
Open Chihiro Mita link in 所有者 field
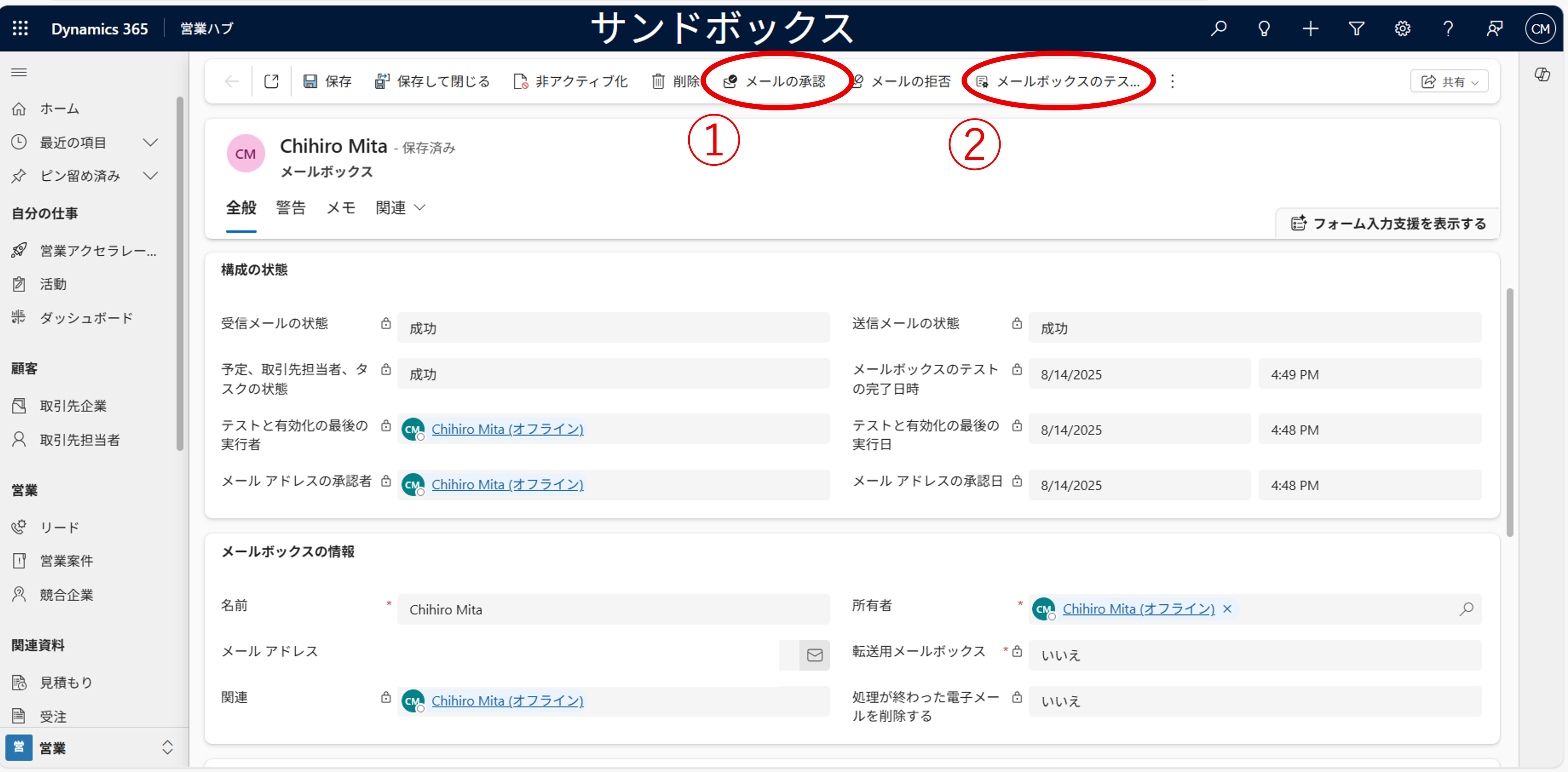pos(1138,609)
